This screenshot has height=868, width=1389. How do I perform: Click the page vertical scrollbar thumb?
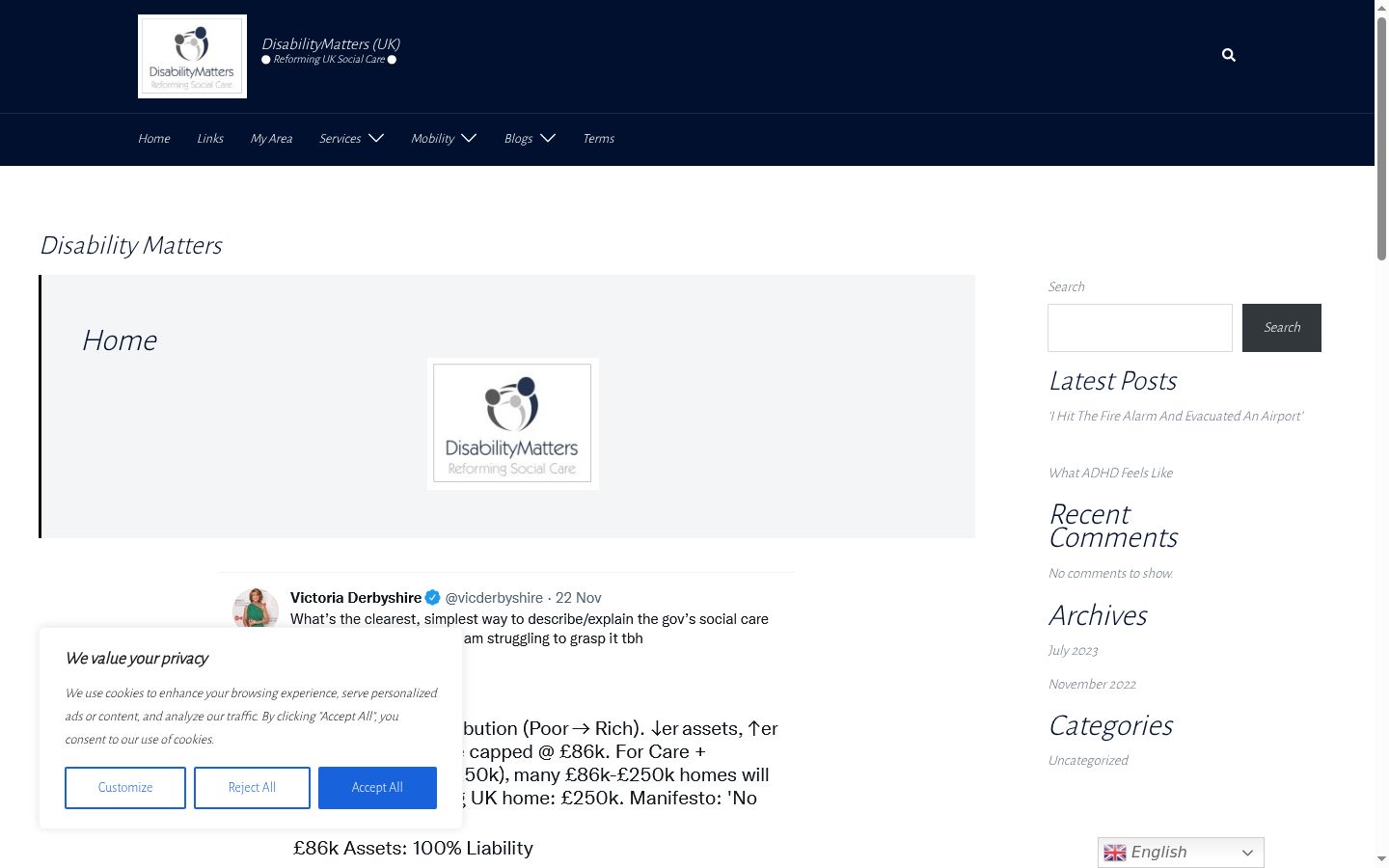point(1381,138)
